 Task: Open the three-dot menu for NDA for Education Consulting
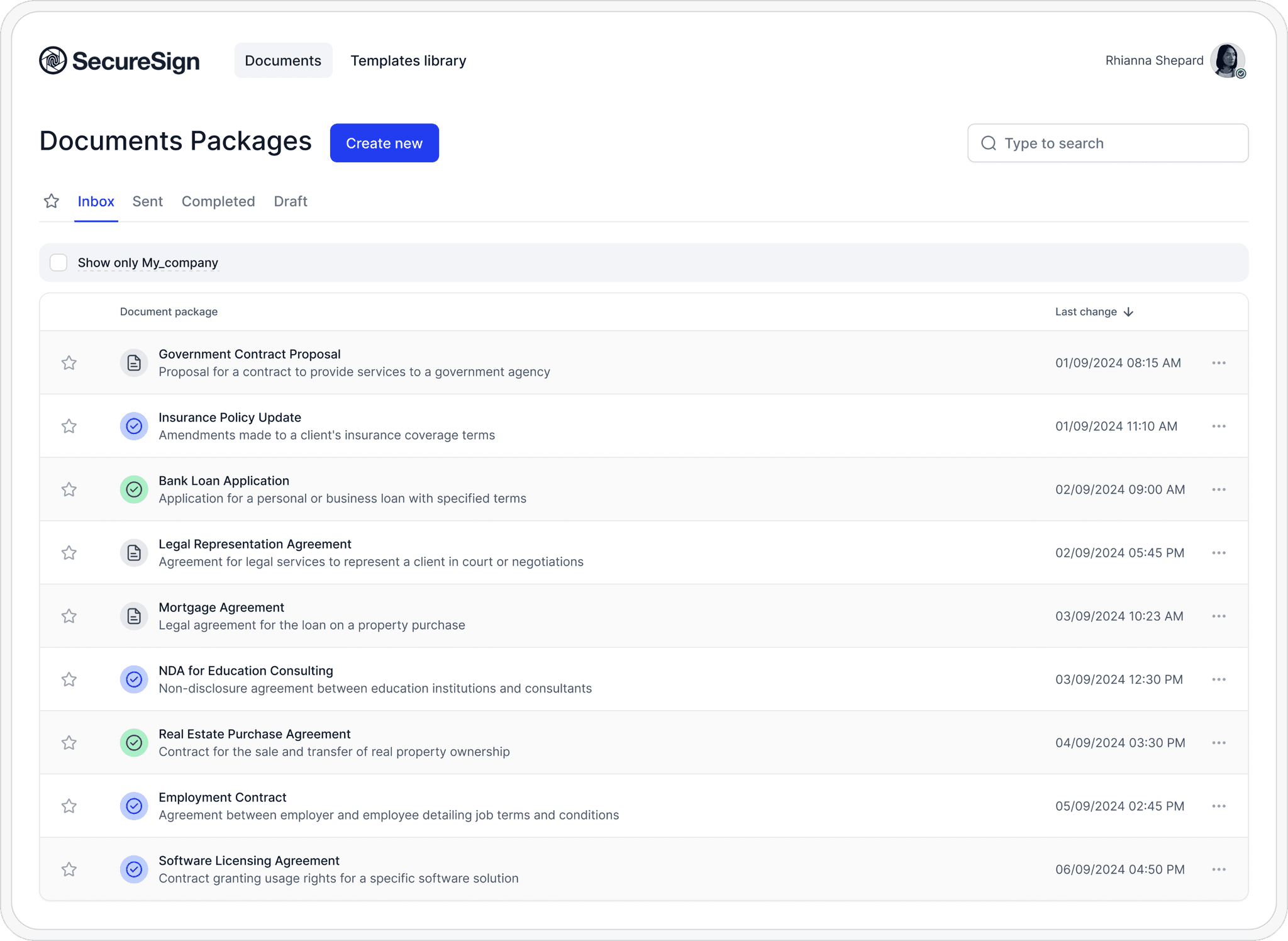point(1219,679)
